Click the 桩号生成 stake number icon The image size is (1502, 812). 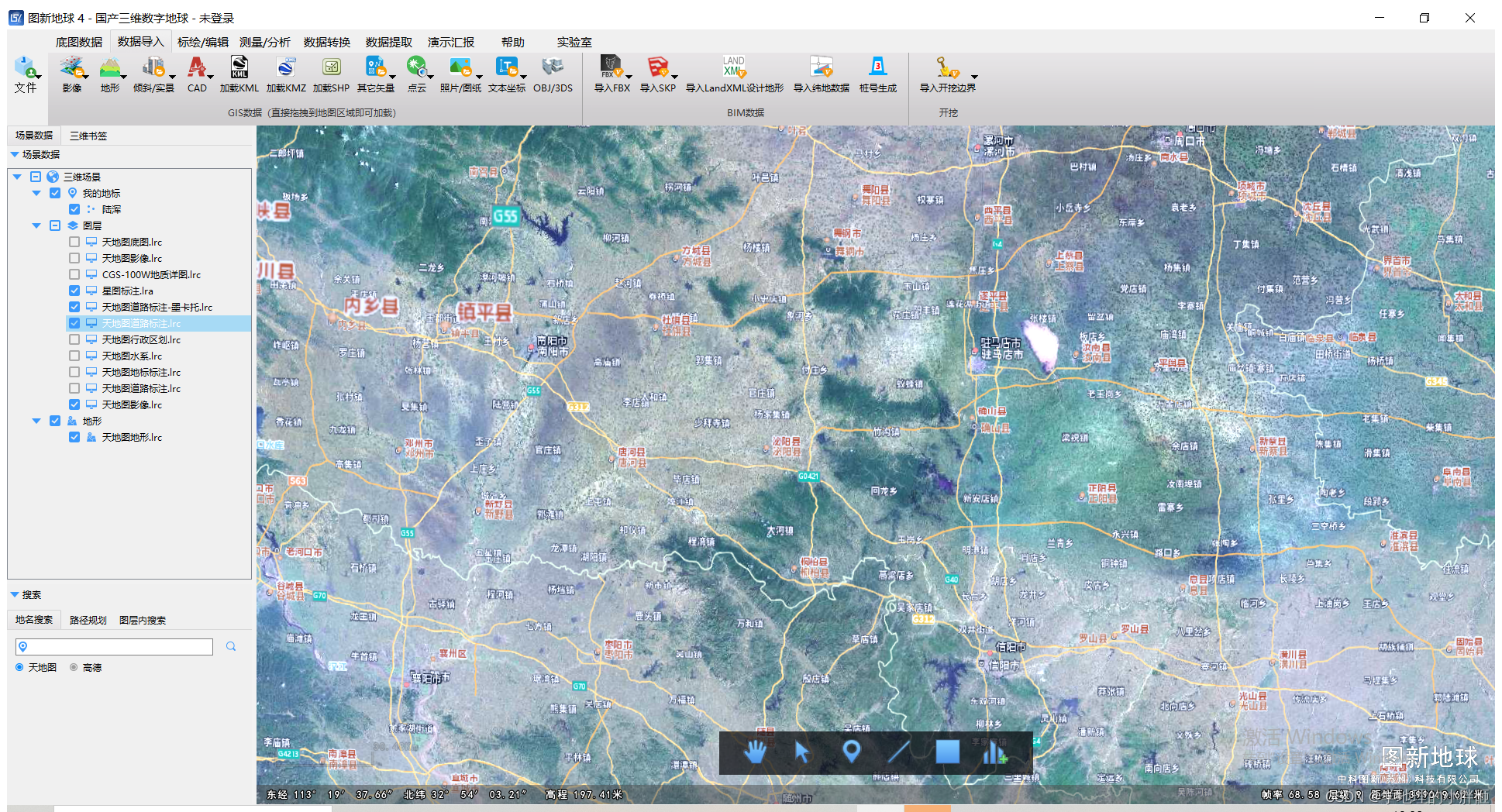tap(878, 67)
